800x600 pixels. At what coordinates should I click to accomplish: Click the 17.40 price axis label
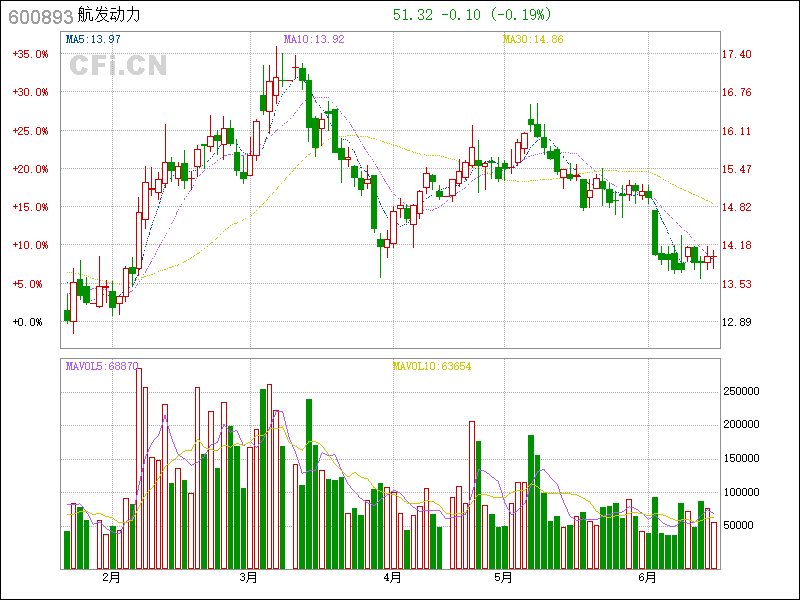(x=737, y=54)
